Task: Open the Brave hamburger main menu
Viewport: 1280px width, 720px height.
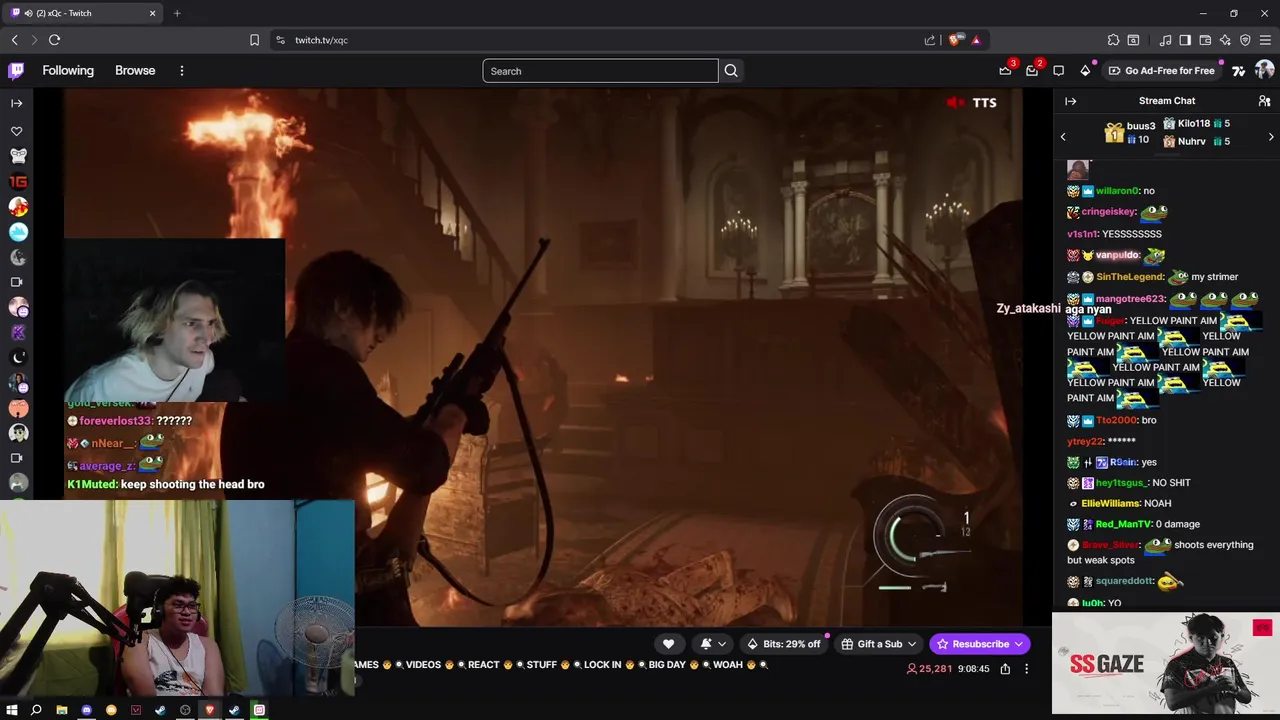Action: (x=1265, y=40)
